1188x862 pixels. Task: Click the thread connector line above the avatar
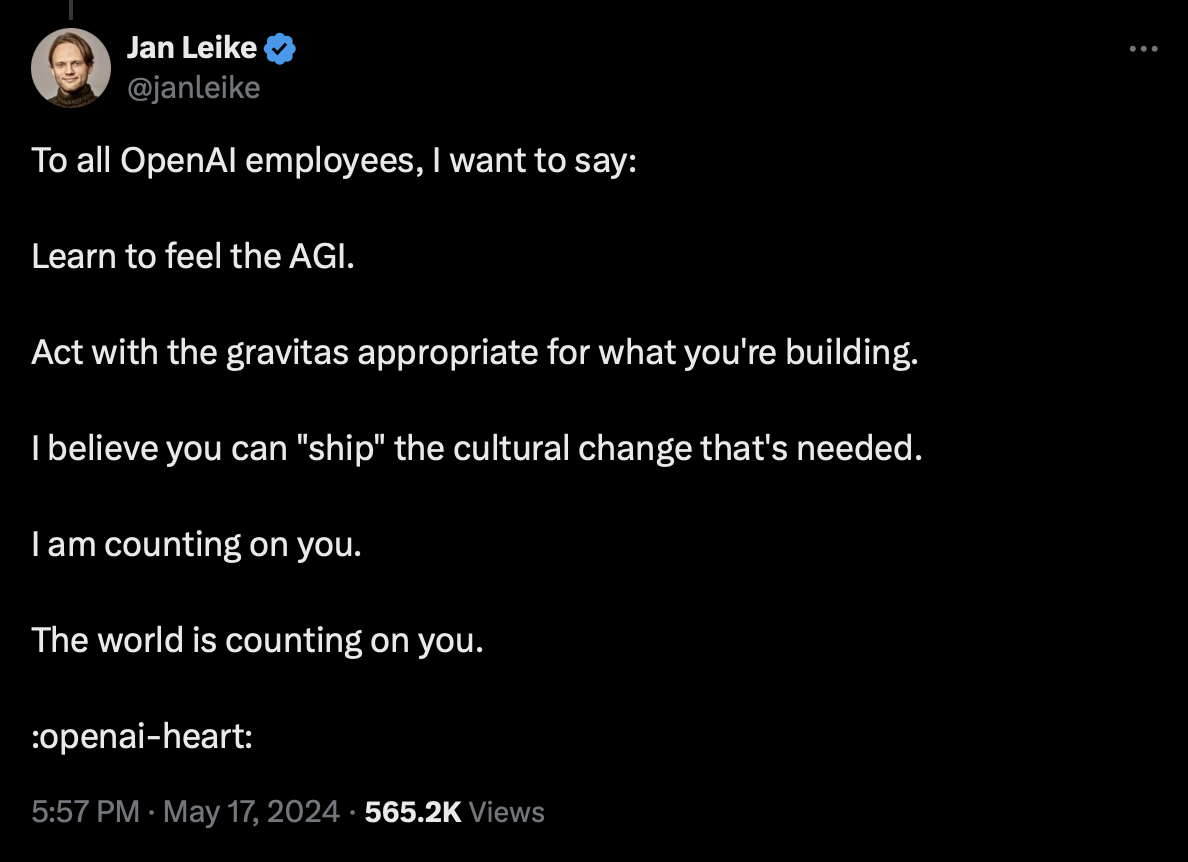(x=70, y=9)
